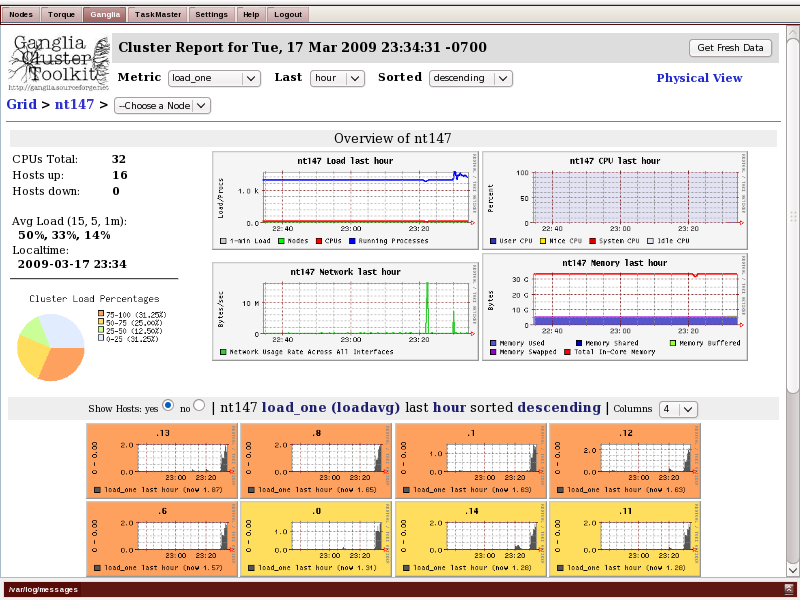Follow the nt147 breadcrumb link
The height and width of the screenshot is (600, 800).
[74, 104]
